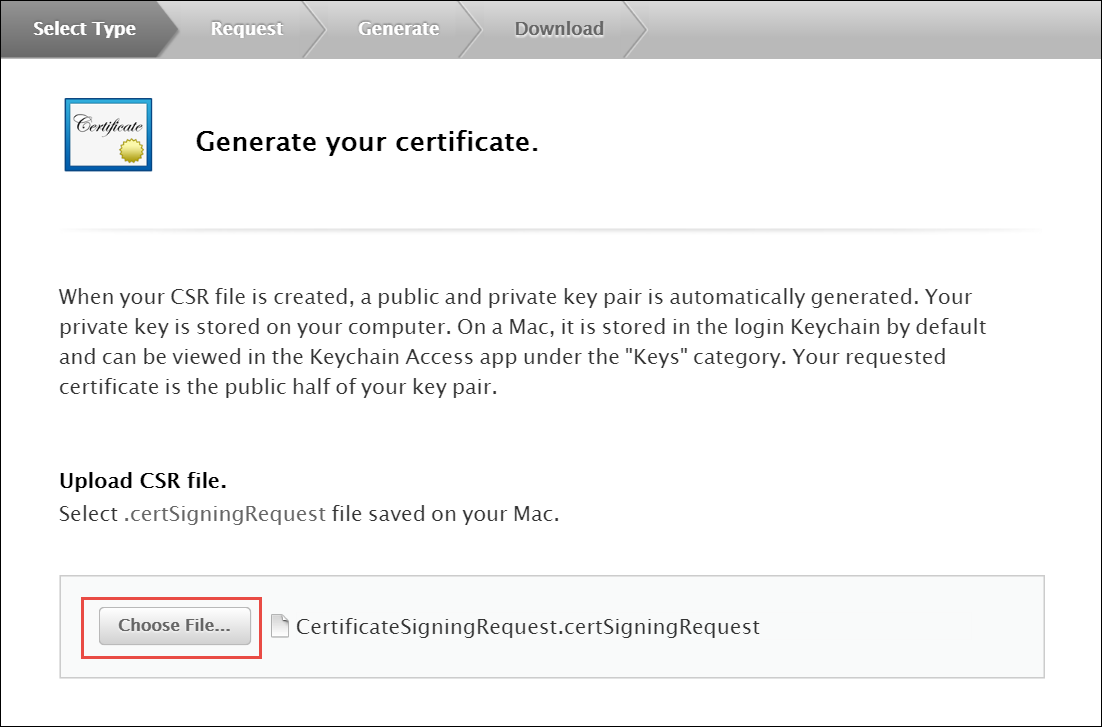Go to the Select Type step
The height and width of the screenshot is (727, 1102).
coord(84,29)
